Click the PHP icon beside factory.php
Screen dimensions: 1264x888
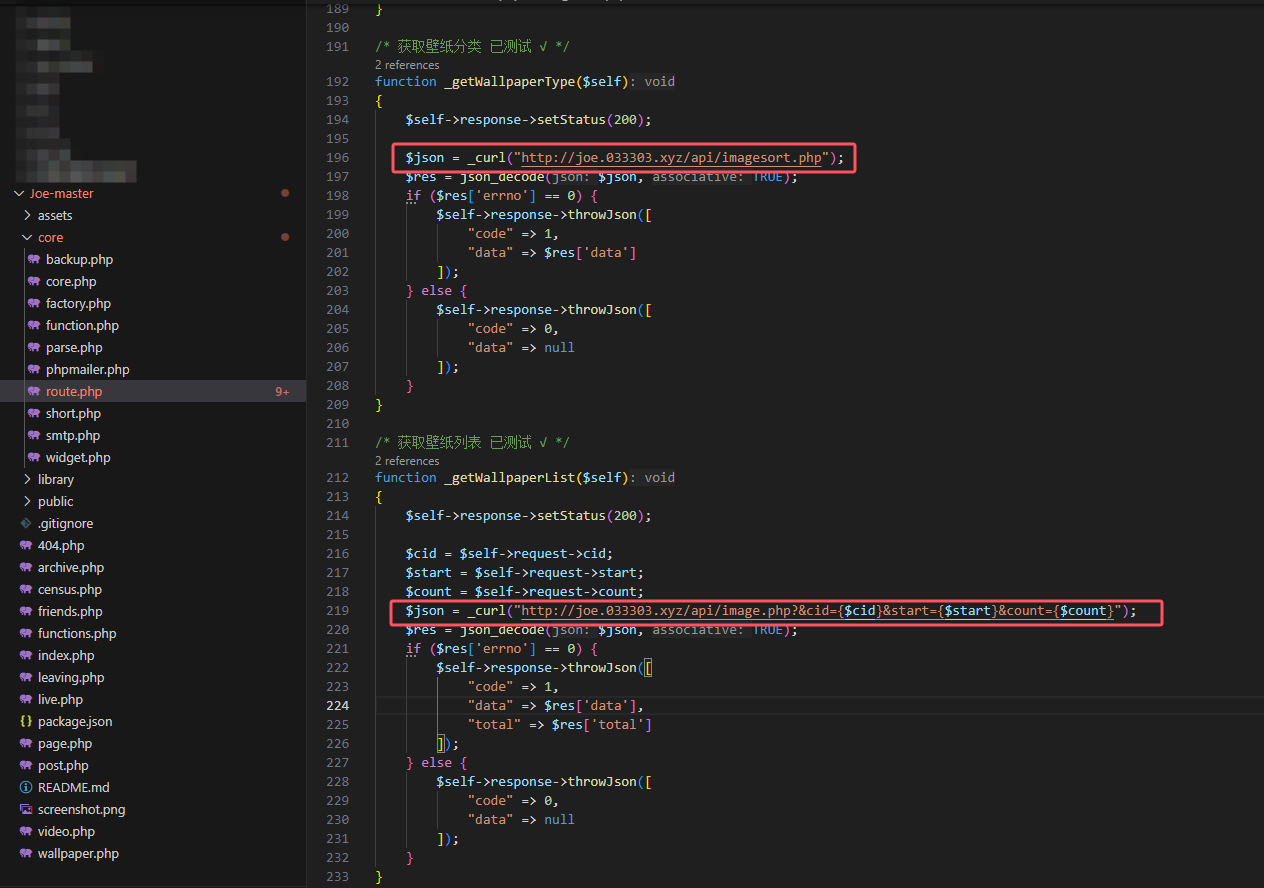[35, 303]
